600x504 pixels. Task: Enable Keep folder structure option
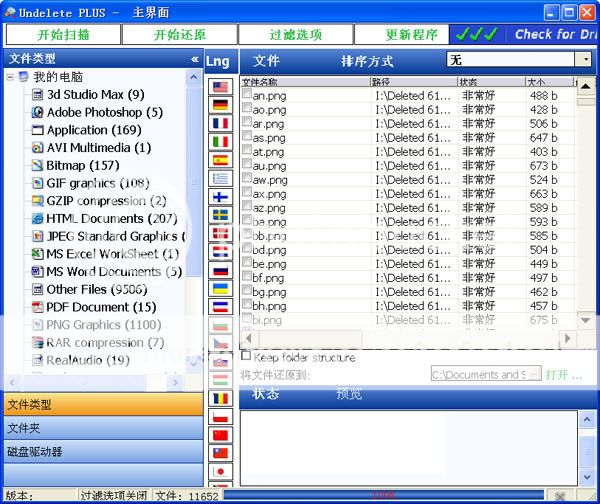tap(246, 356)
